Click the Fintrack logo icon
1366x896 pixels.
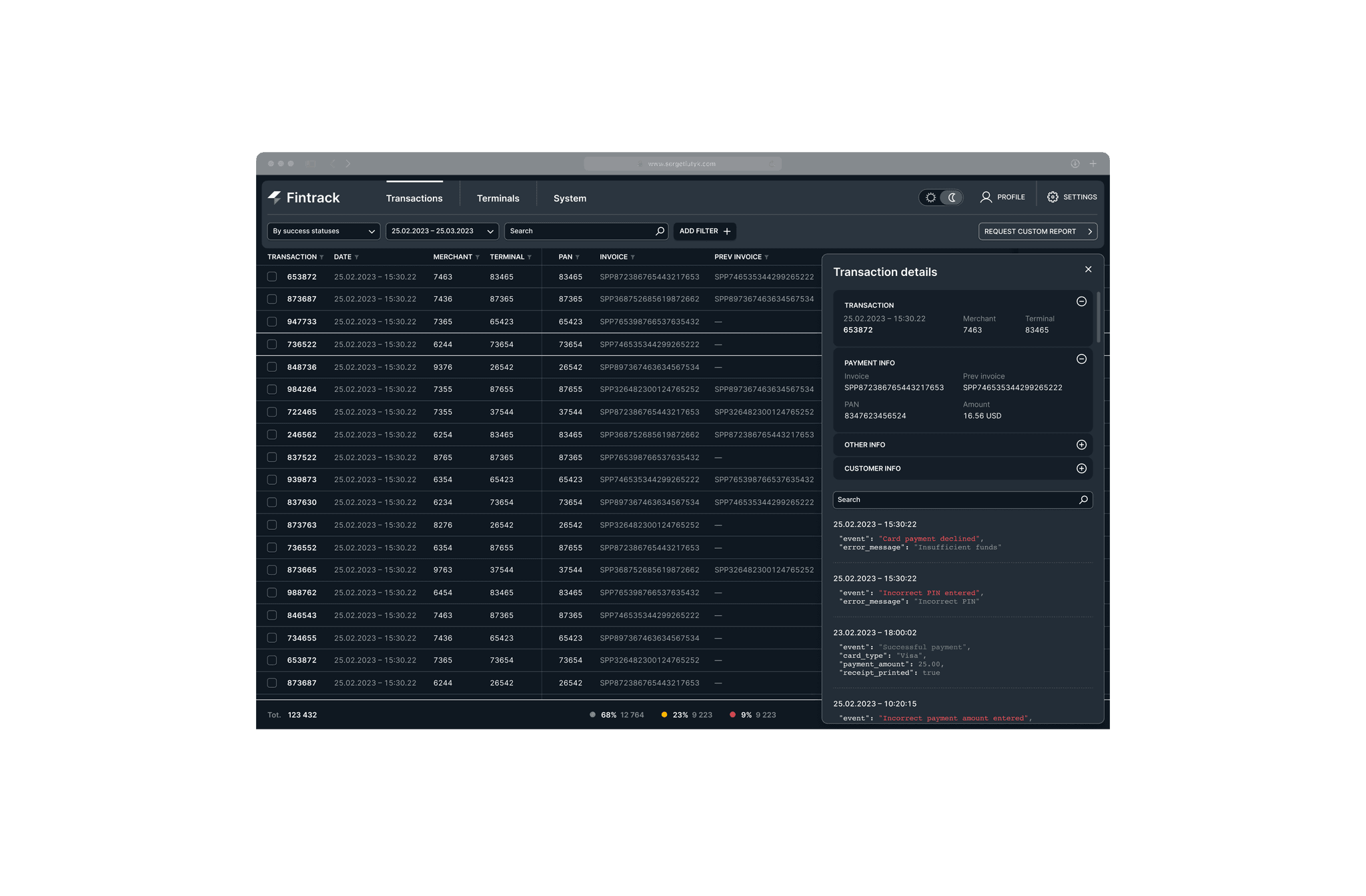[x=275, y=197]
